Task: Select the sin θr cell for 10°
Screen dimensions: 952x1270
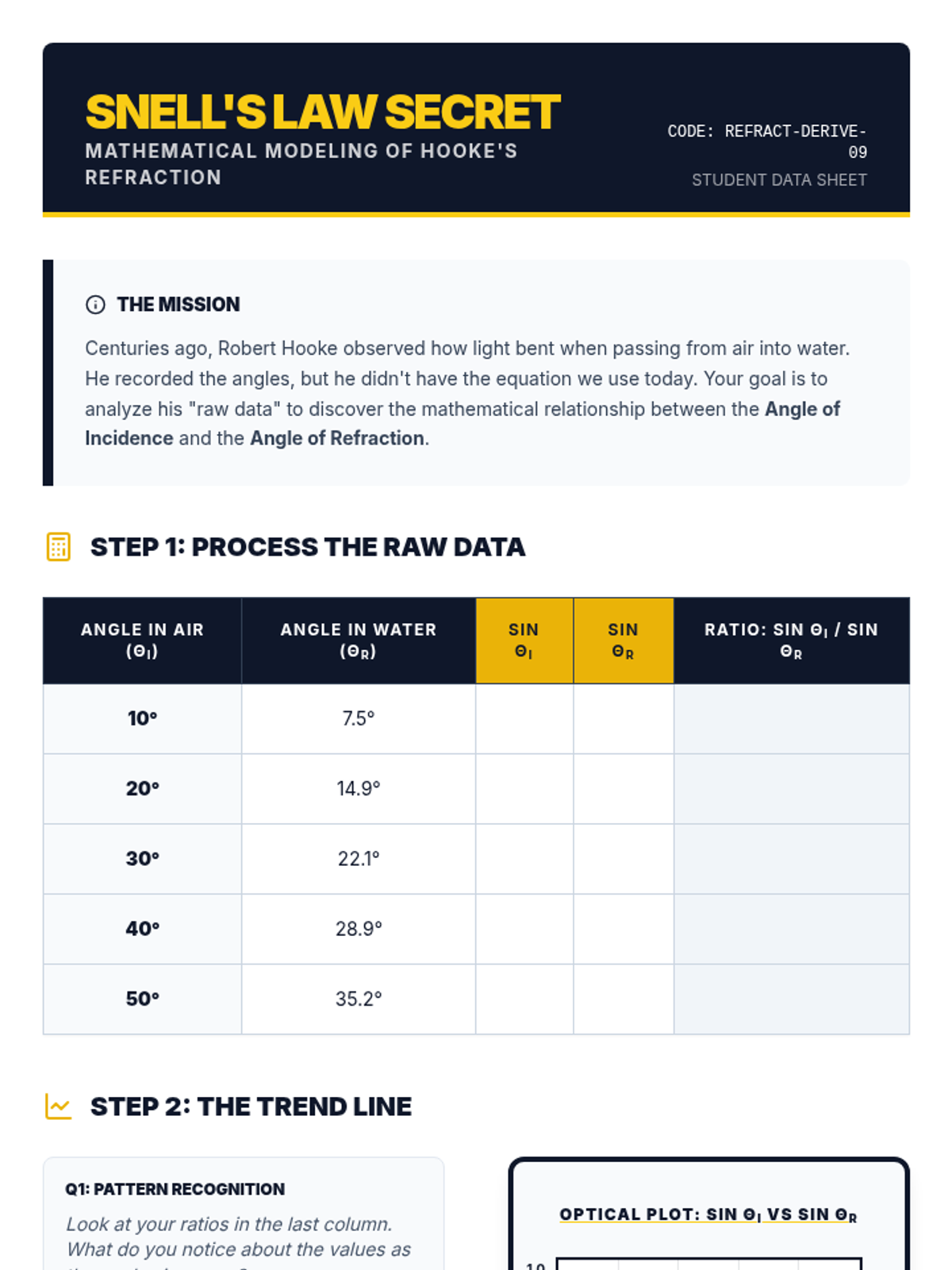Action: click(624, 719)
